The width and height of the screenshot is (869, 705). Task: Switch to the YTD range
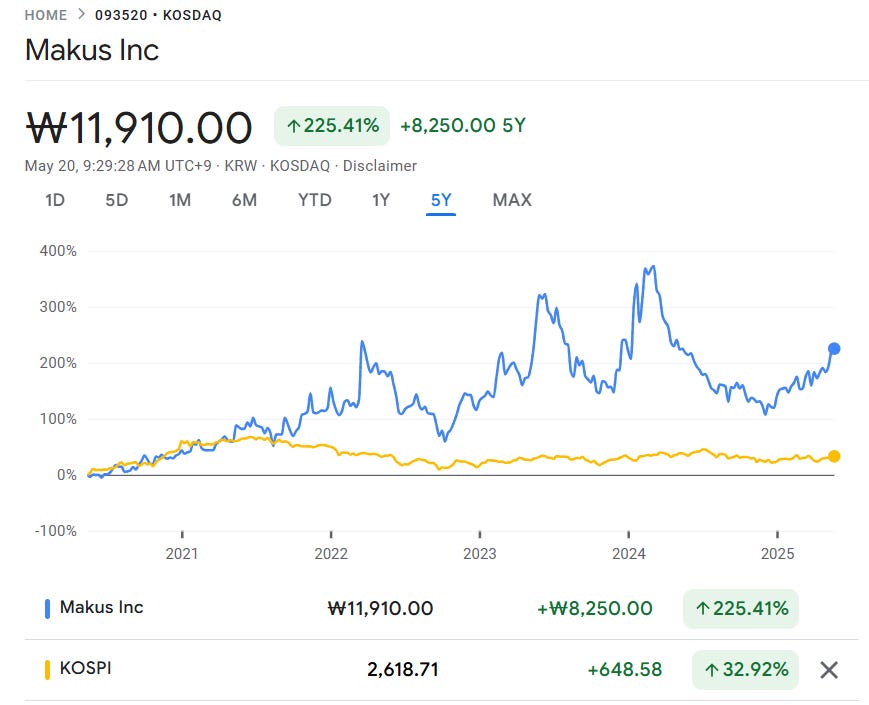point(315,200)
